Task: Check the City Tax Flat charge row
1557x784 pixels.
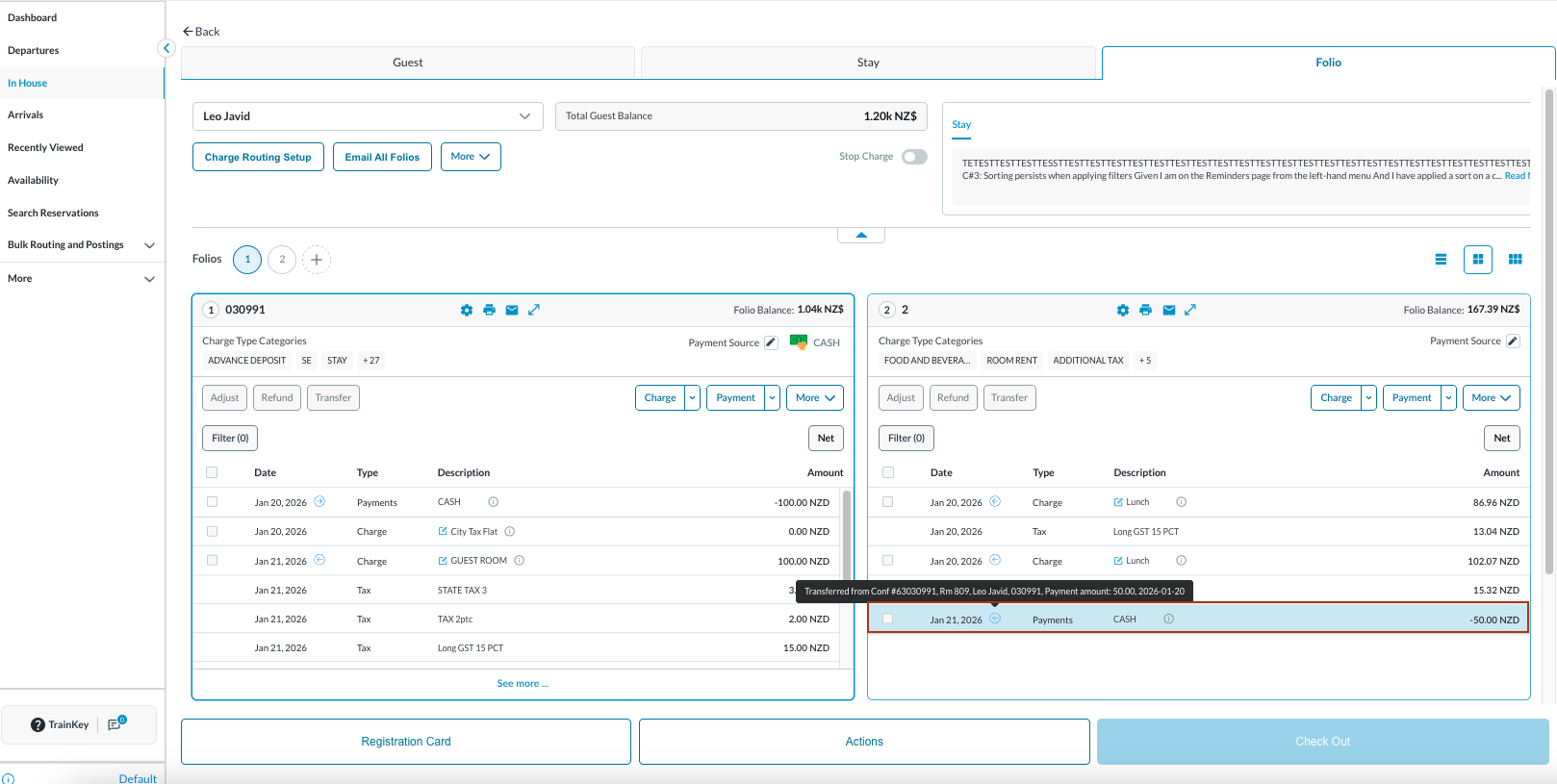Action: tap(212, 531)
